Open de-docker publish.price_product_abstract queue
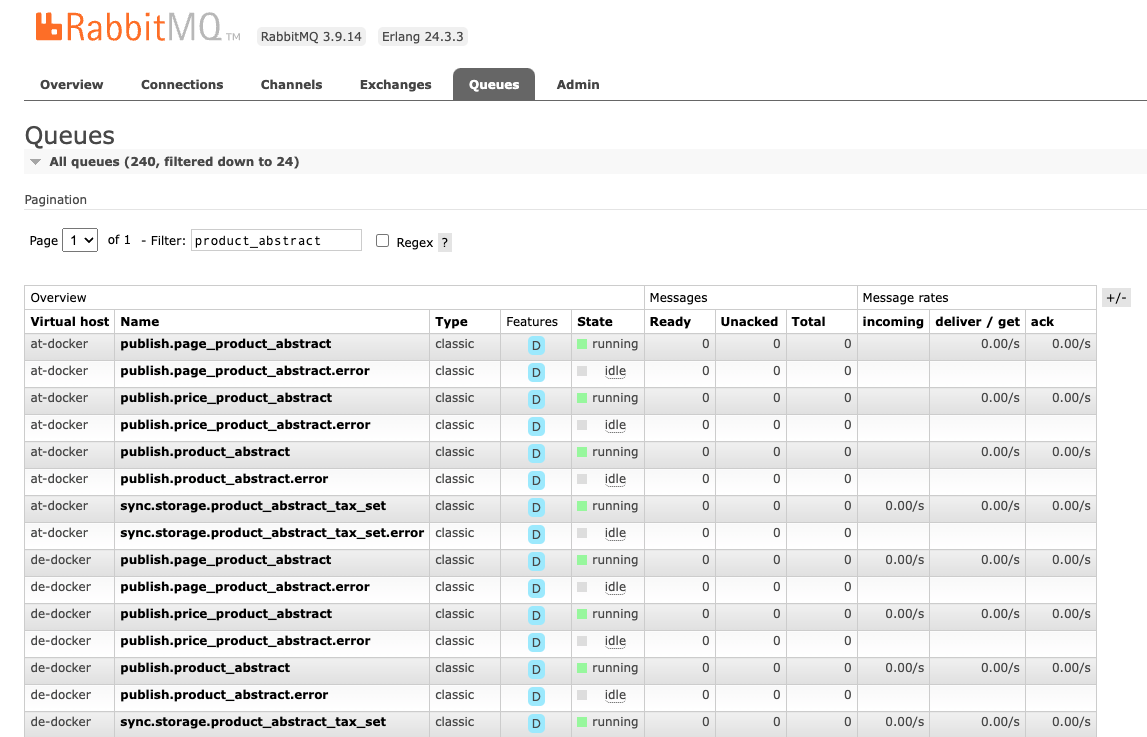The width and height of the screenshot is (1147, 737). 226,614
